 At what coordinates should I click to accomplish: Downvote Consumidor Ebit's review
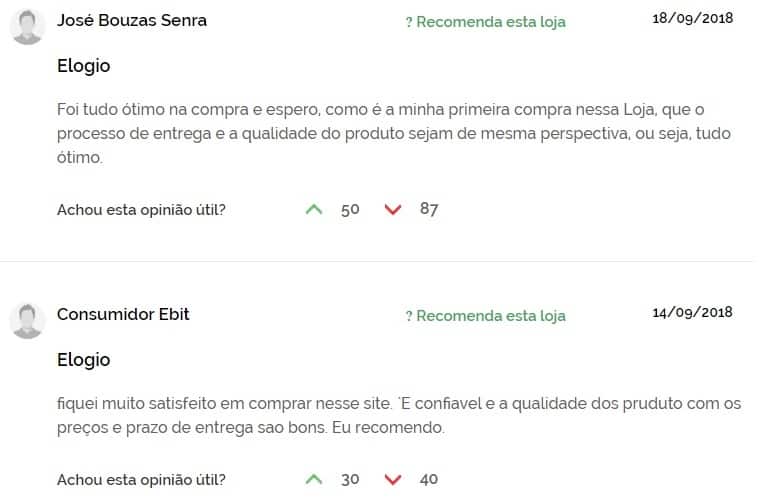tap(392, 479)
